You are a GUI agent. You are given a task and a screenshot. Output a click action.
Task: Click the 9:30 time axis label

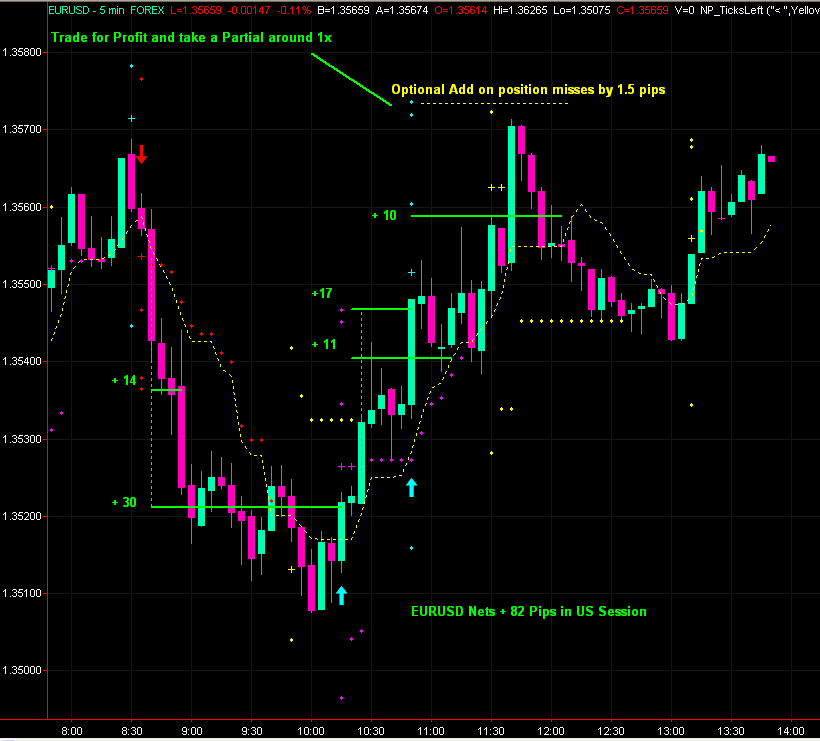(x=252, y=731)
